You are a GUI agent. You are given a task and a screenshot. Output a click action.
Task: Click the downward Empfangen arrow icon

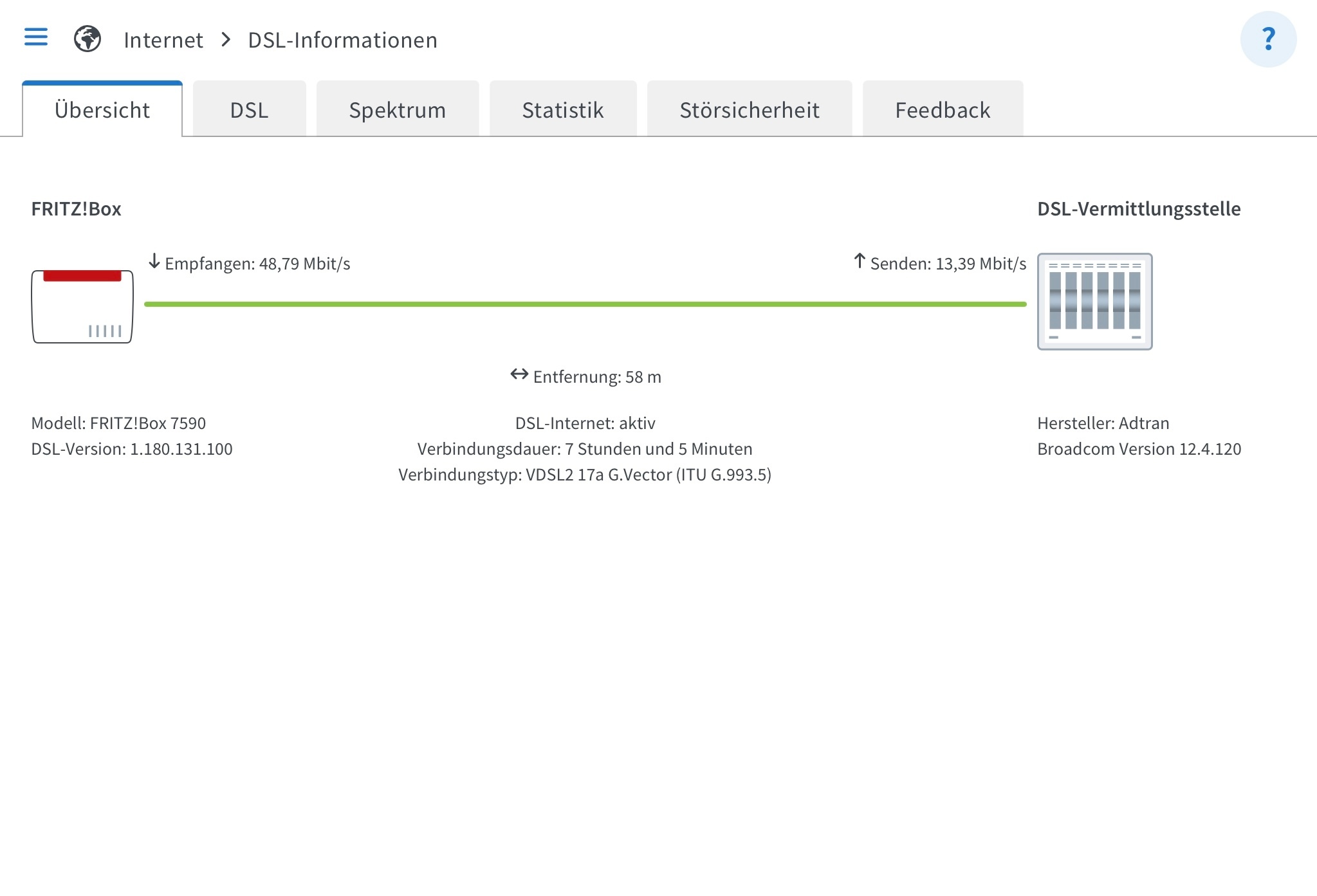click(x=154, y=261)
